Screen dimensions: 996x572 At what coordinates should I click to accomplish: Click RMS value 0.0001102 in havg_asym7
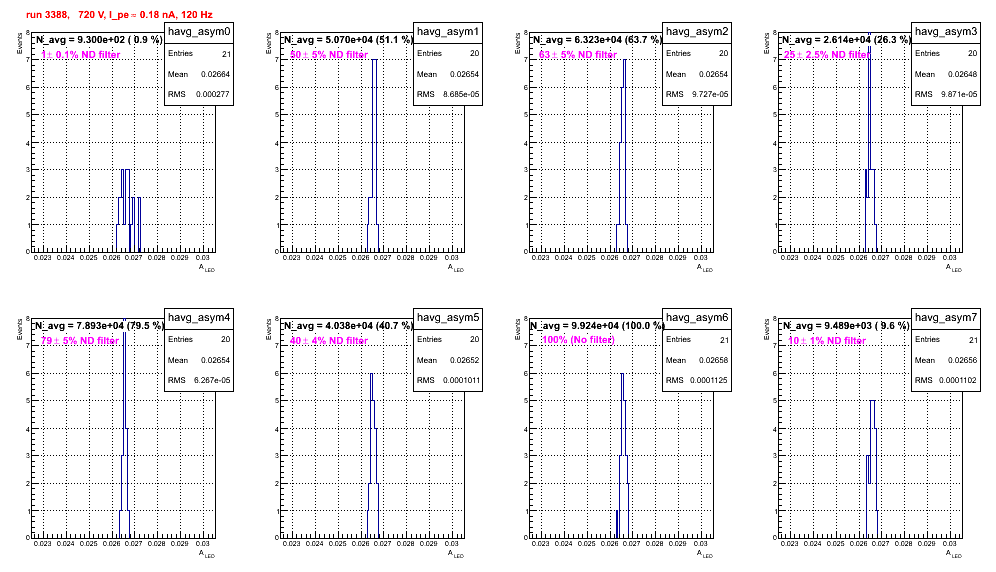click(959, 380)
